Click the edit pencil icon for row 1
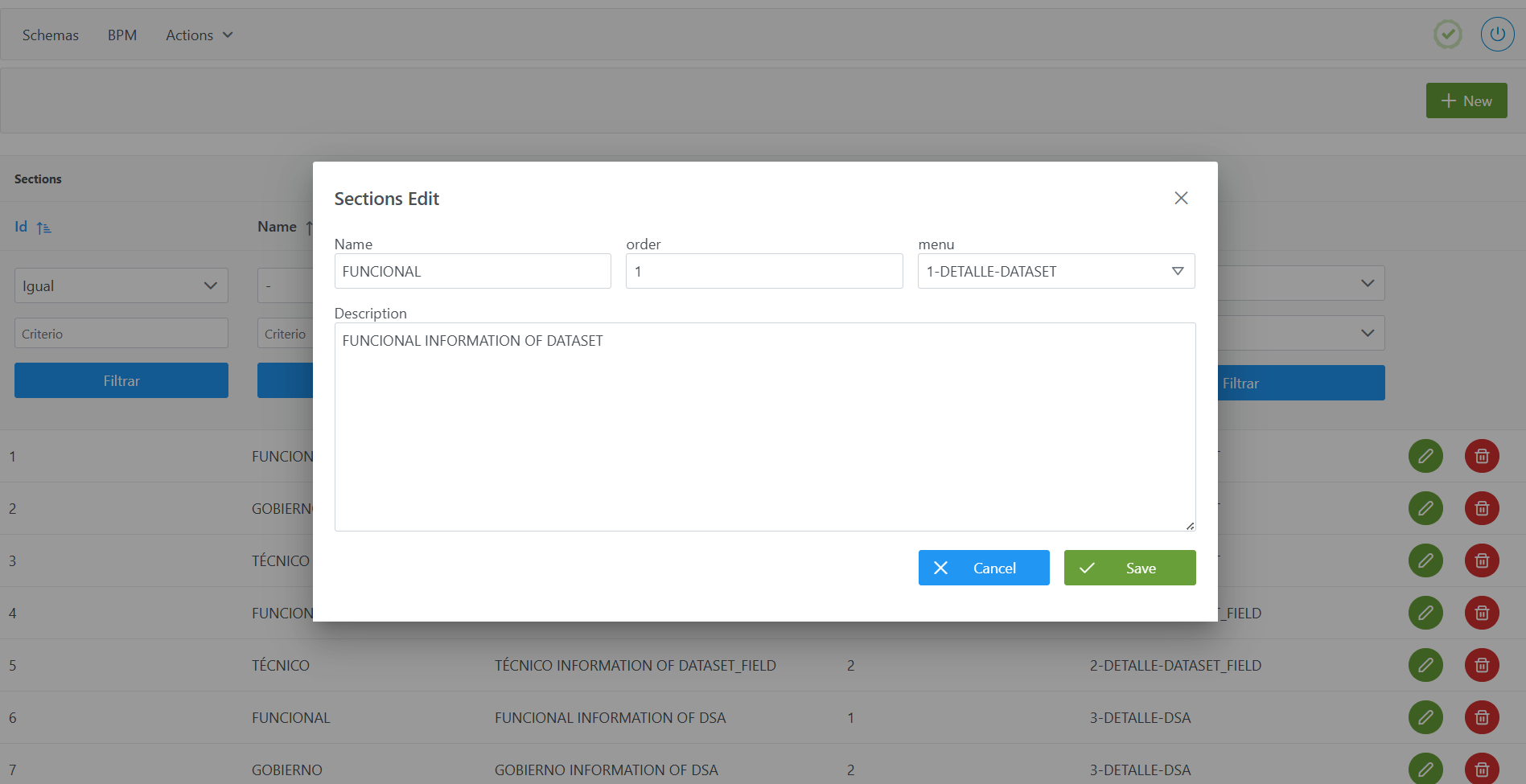The image size is (1526, 784). coord(1425,456)
